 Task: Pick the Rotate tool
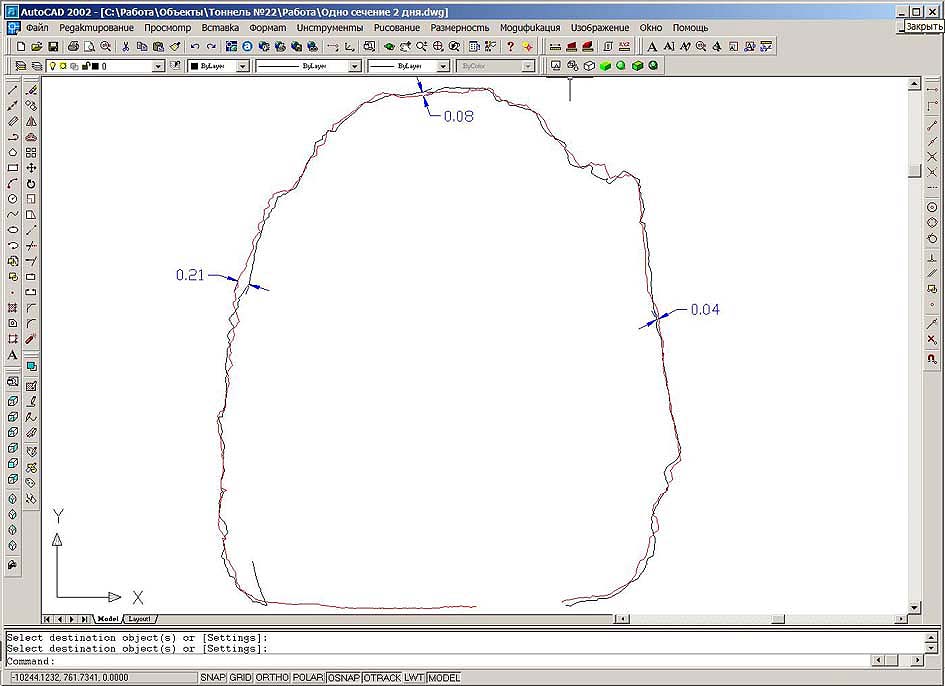31,184
